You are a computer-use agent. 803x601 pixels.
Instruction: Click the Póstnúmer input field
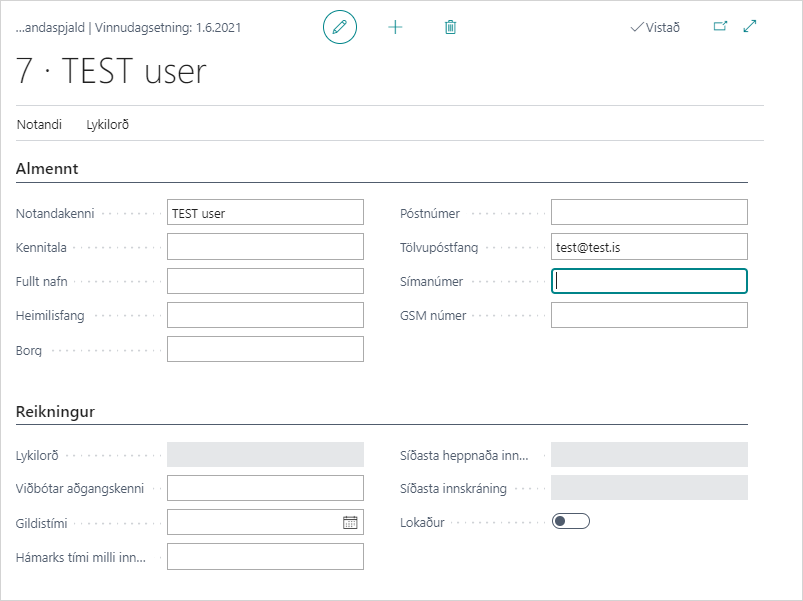click(649, 213)
